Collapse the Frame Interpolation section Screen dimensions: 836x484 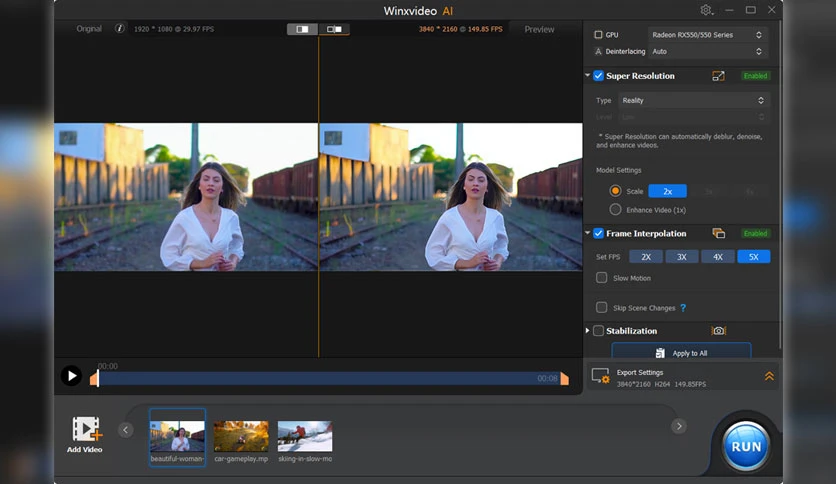[x=588, y=233]
